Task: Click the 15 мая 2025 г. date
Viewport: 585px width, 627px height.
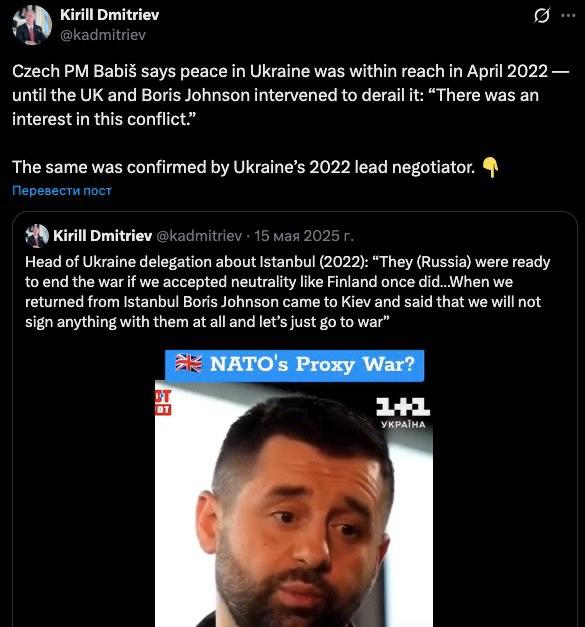Action: 304,236
